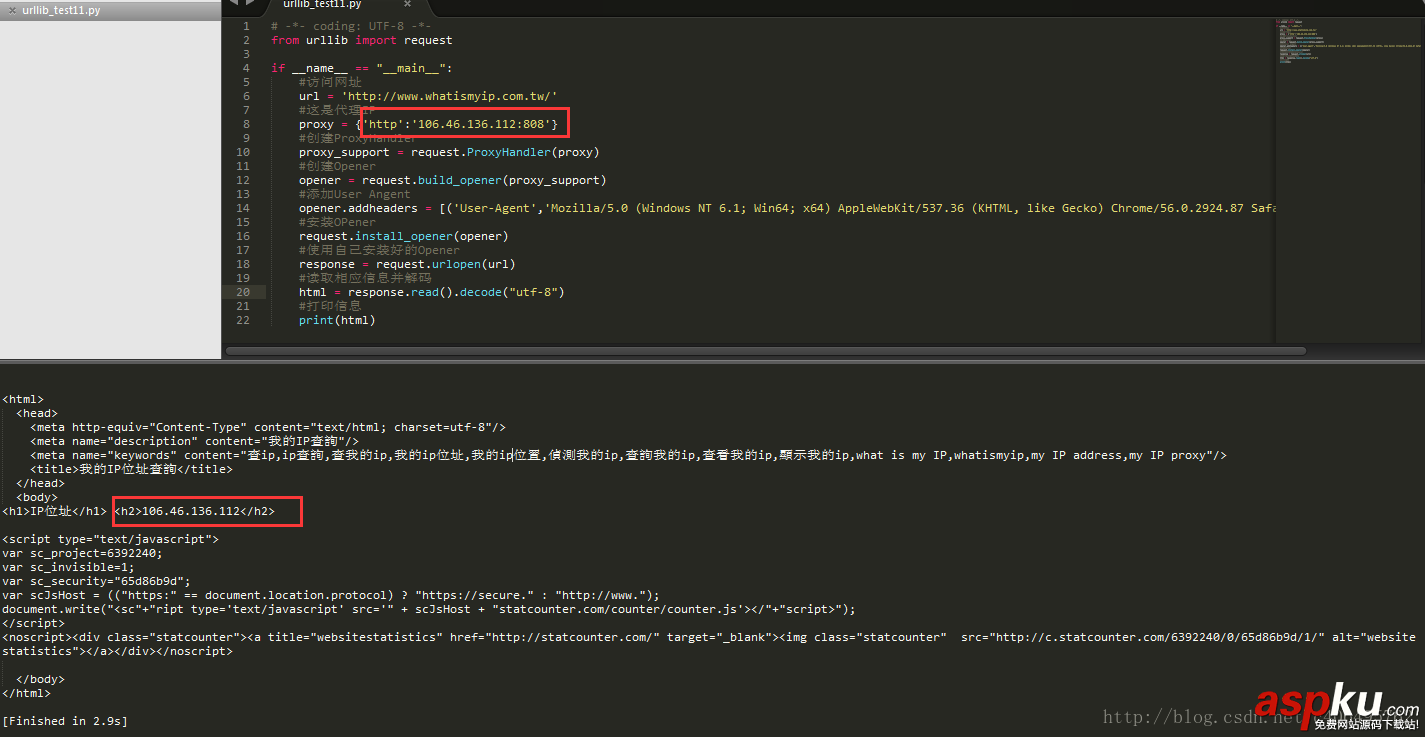
Task: Click the print(html) statement on line 22
Action: (x=336, y=319)
